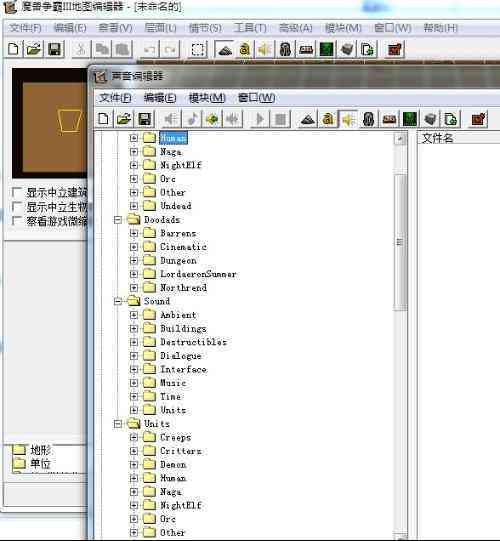500x541 pixels.
Task: Open Terrain editor from Sound Editor toolbar
Action: click(x=307, y=119)
